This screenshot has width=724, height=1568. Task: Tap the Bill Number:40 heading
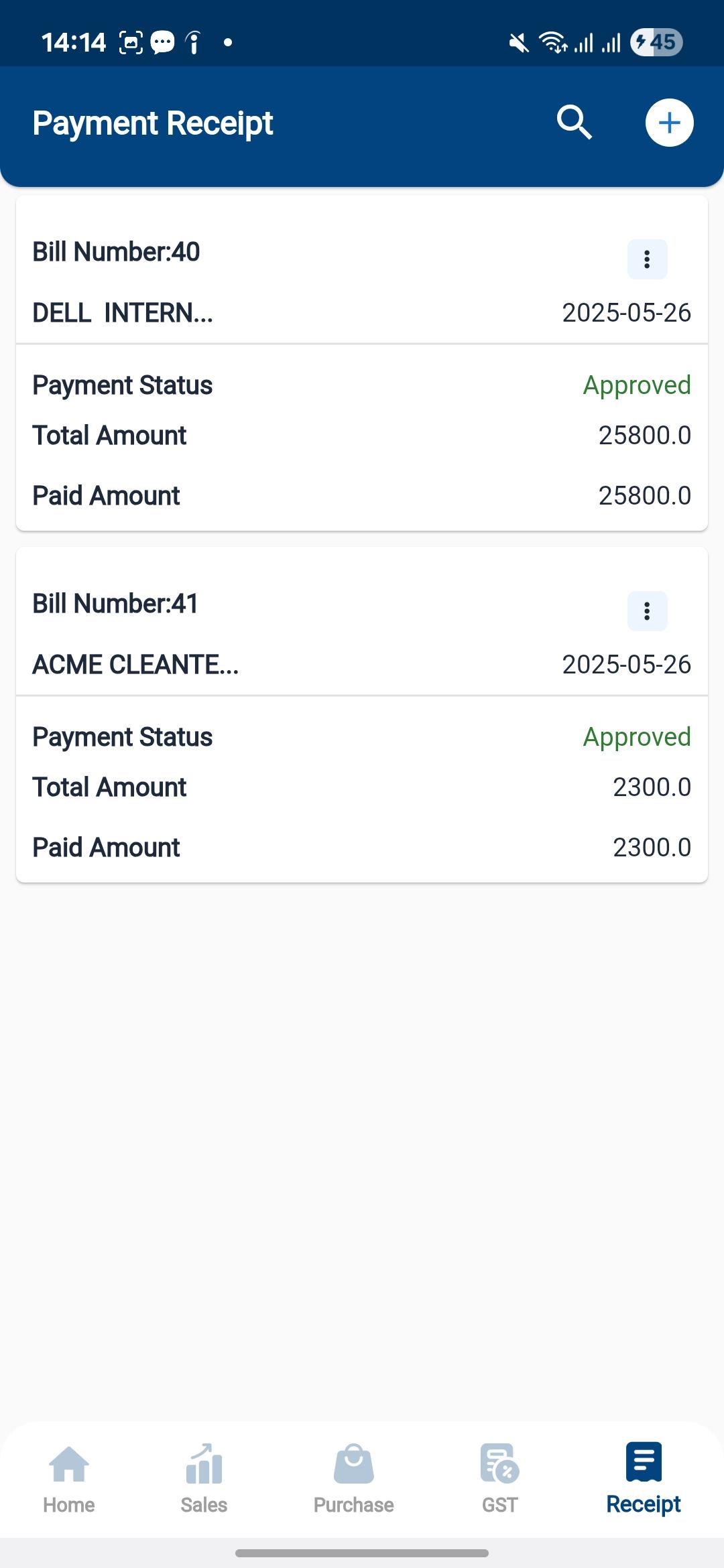(x=117, y=252)
